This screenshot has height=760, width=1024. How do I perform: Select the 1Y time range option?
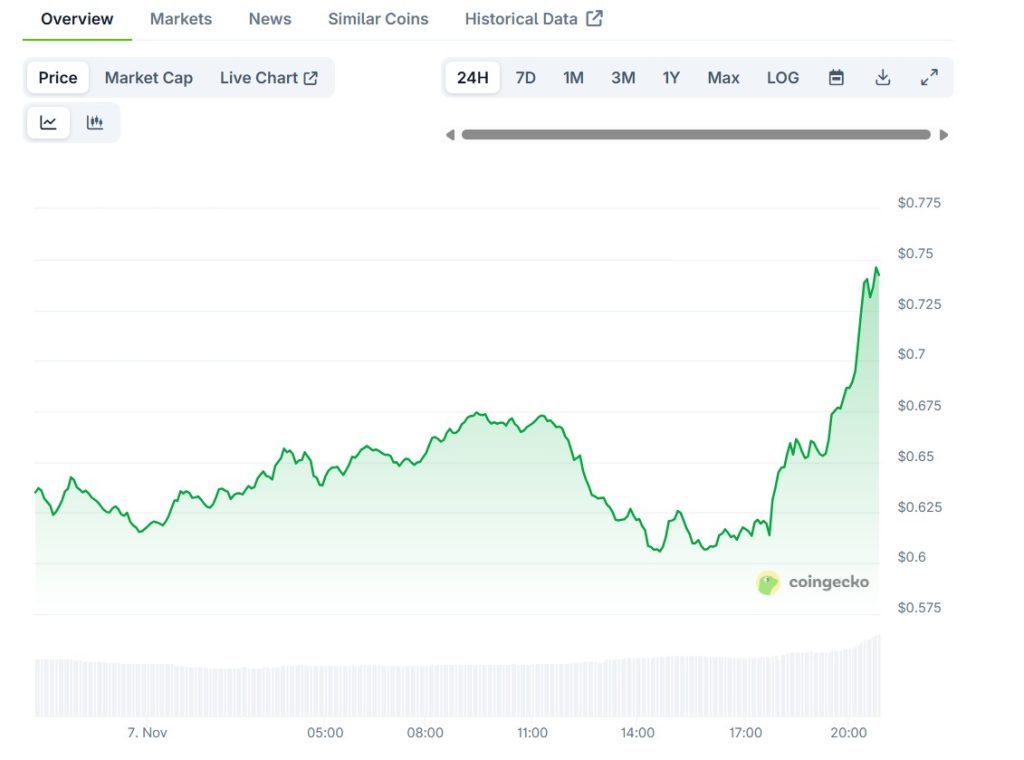671,77
